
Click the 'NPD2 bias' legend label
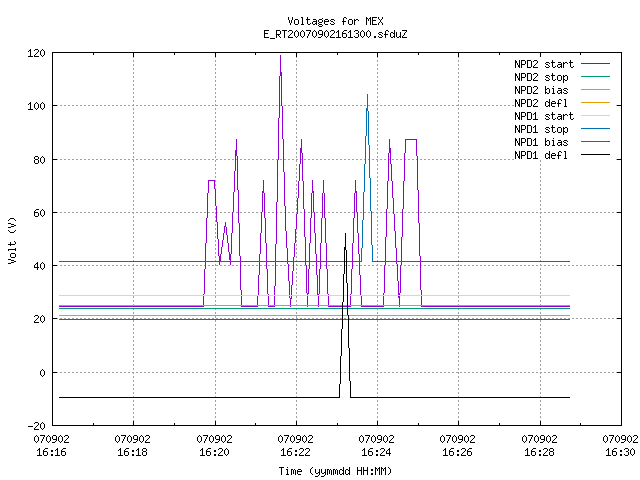pos(541,90)
